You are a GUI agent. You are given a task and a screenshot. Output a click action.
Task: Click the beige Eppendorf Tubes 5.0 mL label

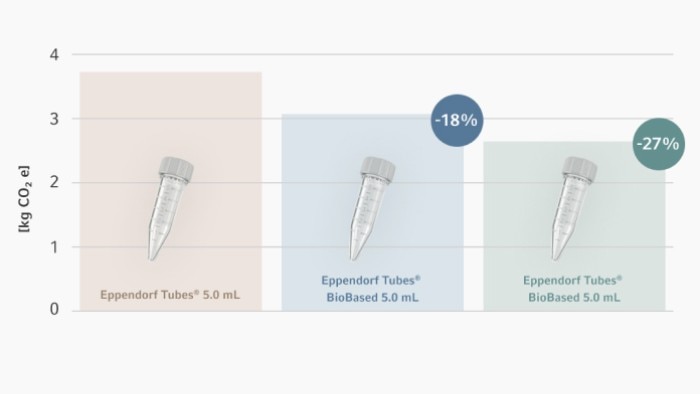coord(170,295)
